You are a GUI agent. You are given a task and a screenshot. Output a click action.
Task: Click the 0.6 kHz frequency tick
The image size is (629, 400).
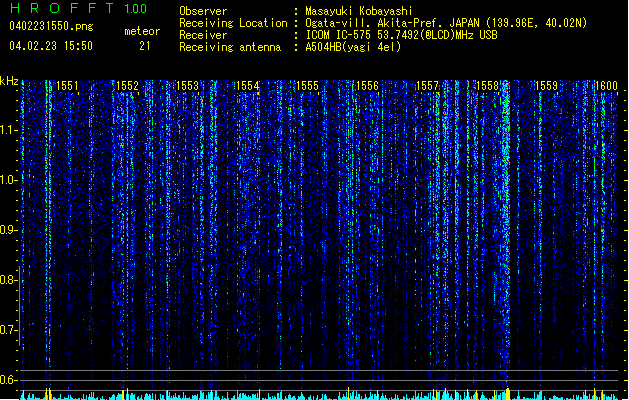9,380
